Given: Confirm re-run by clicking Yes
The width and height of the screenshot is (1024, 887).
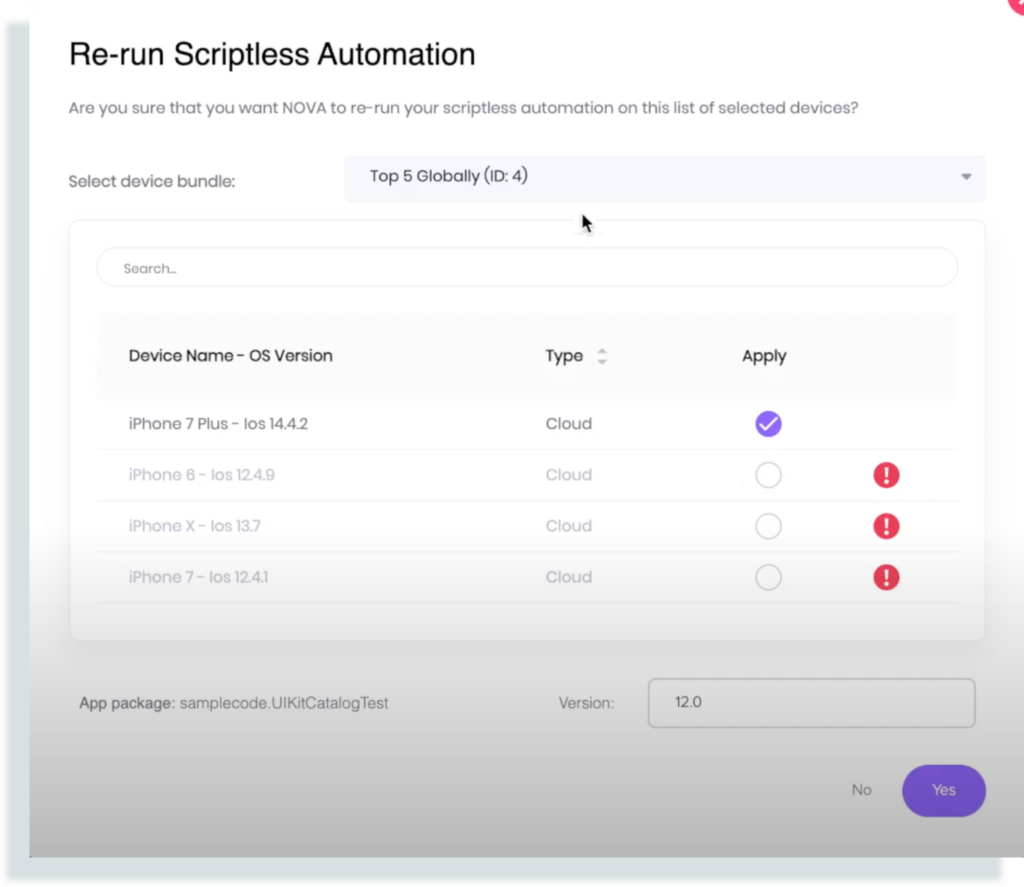Looking at the screenshot, I should click(943, 790).
